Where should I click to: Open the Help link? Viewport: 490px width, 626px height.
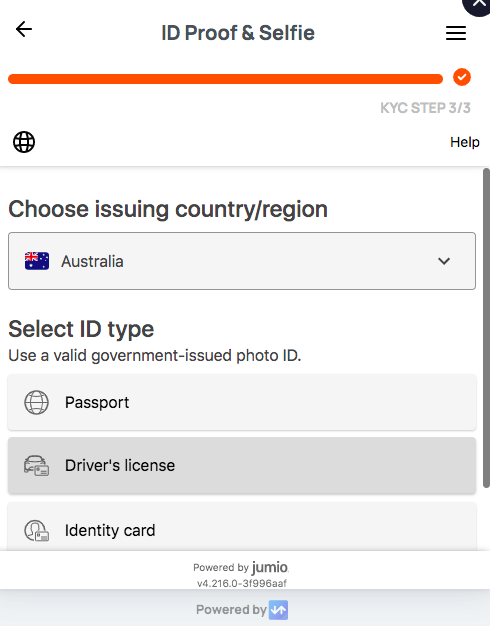click(x=464, y=142)
